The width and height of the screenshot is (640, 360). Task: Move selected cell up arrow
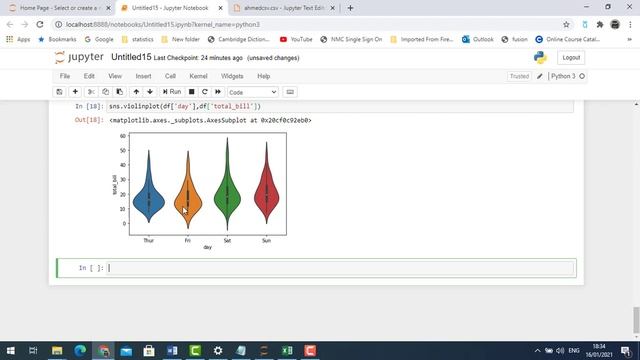(x=136, y=92)
